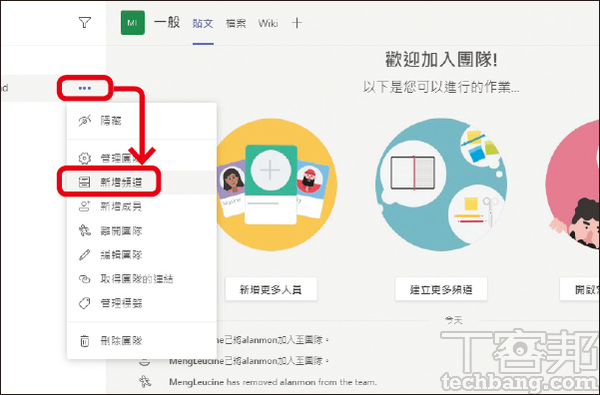Click the edit team pencil icon
The image size is (600, 395).
(85, 255)
